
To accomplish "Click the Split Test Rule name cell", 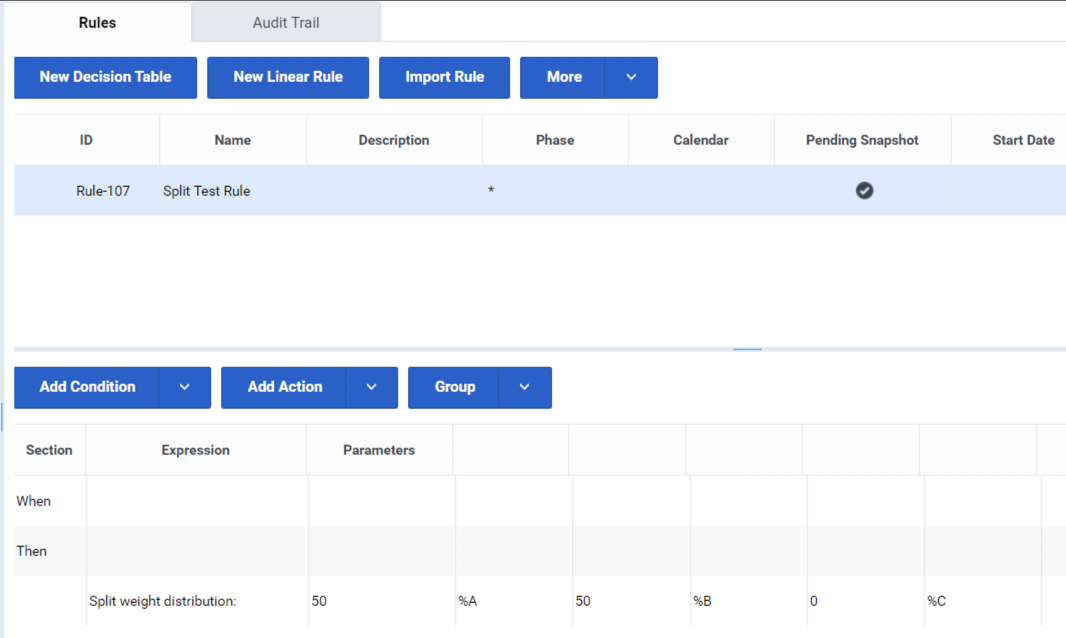I will click(207, 191).
